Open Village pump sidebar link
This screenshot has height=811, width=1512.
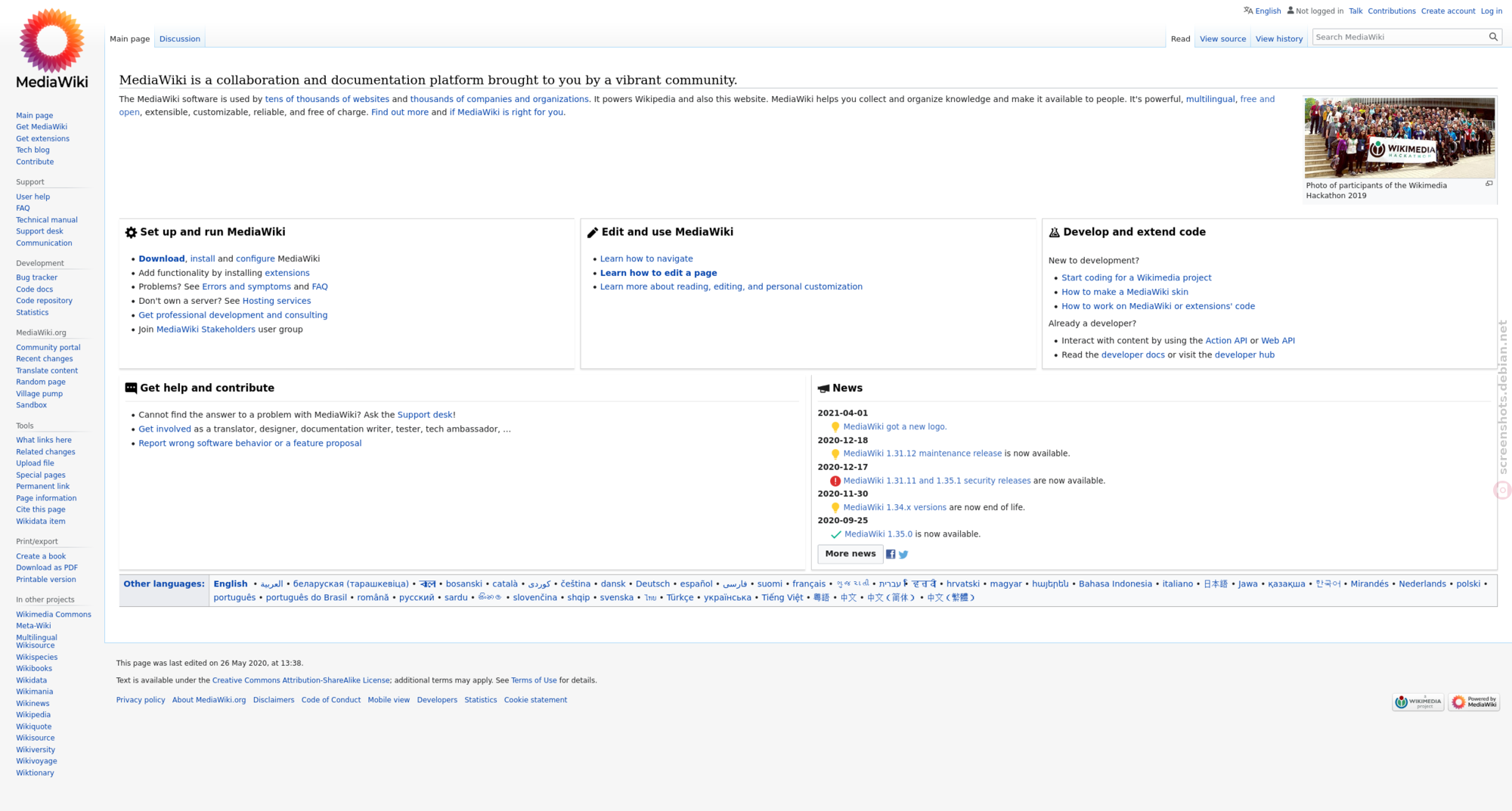pyautogui.click(x=39, y=394)
